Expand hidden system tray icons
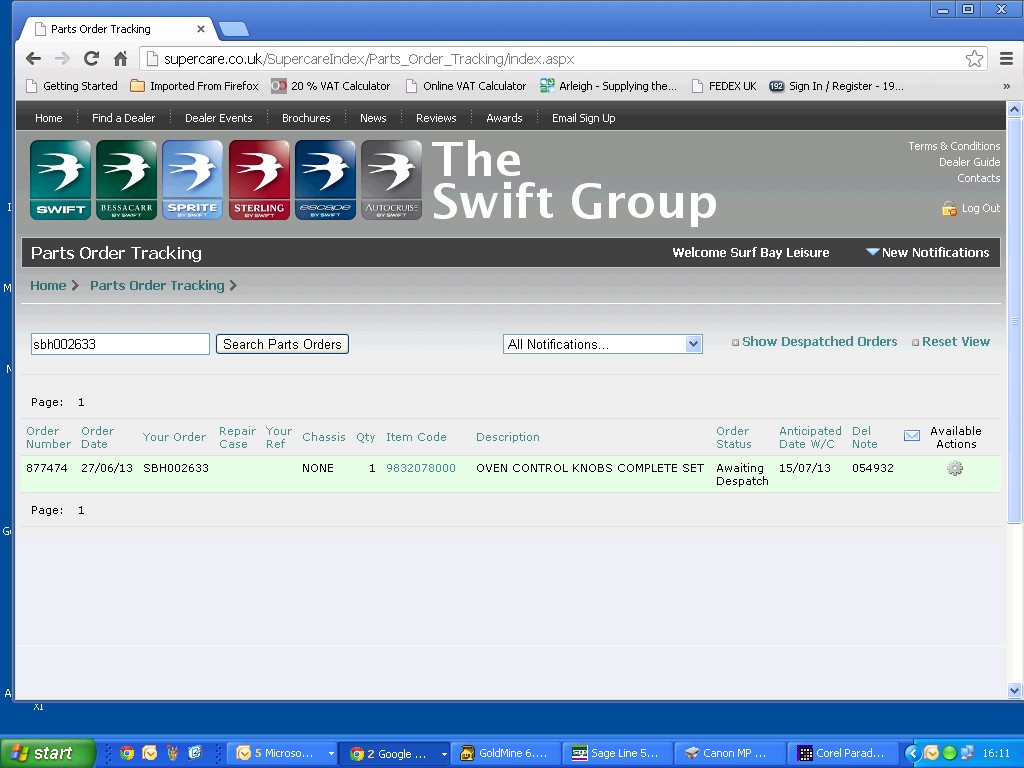1024x768 pixels. pyautogui.click(x=913, y=753)
